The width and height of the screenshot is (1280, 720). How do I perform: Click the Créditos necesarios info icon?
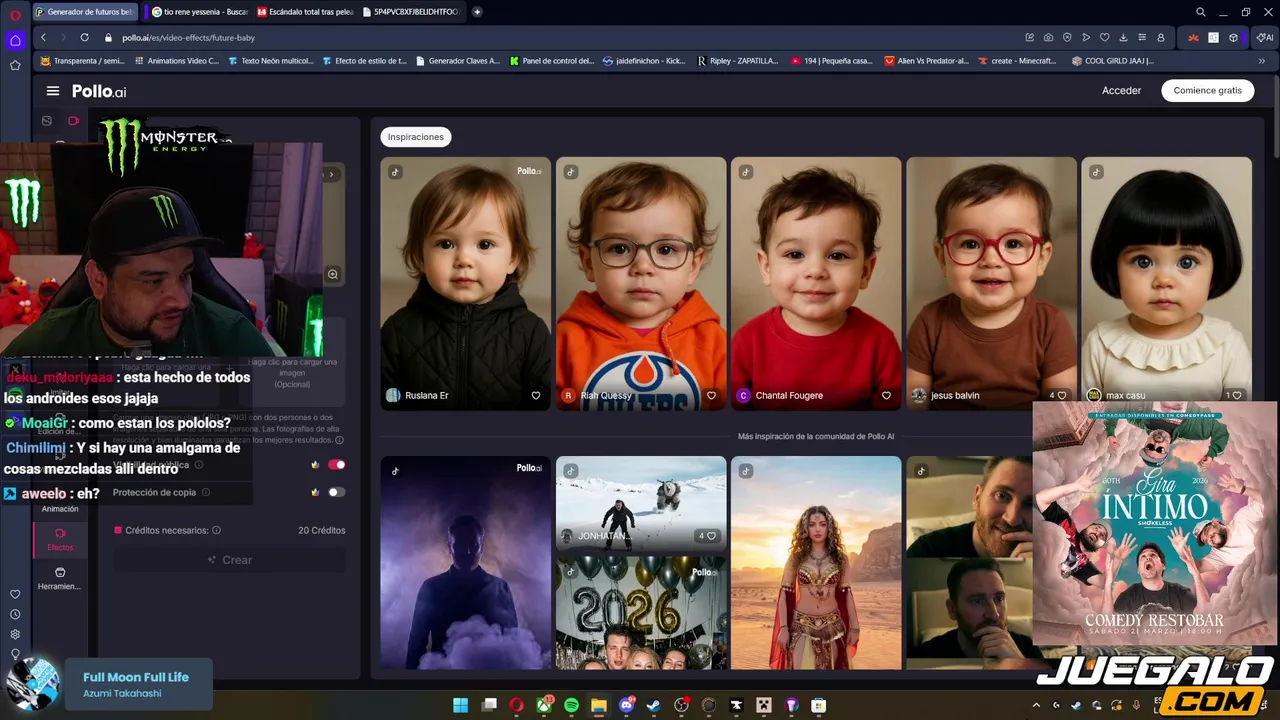click(x=216, y=530)
